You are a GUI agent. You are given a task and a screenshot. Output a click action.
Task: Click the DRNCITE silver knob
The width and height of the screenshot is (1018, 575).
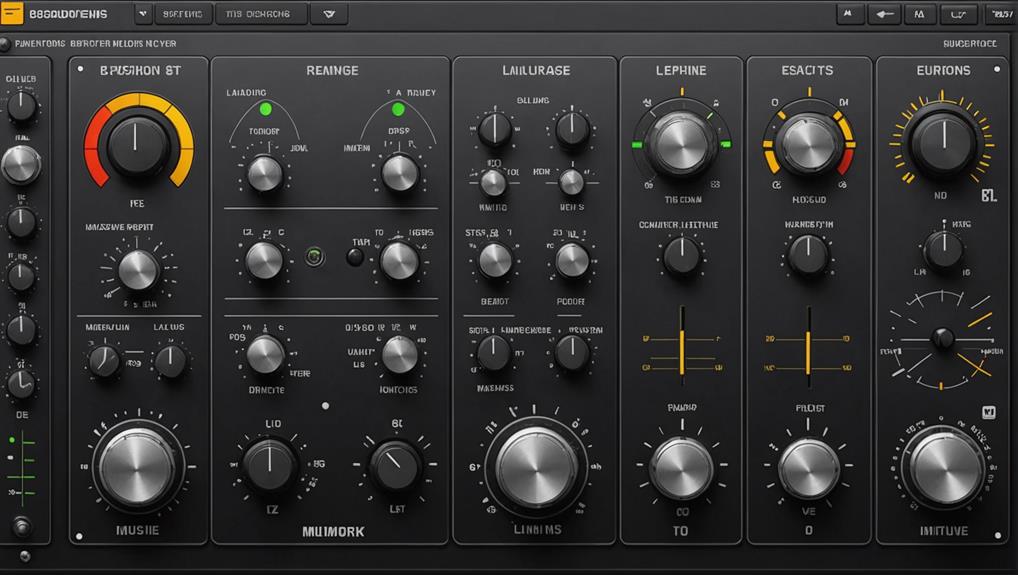point(265,356)
